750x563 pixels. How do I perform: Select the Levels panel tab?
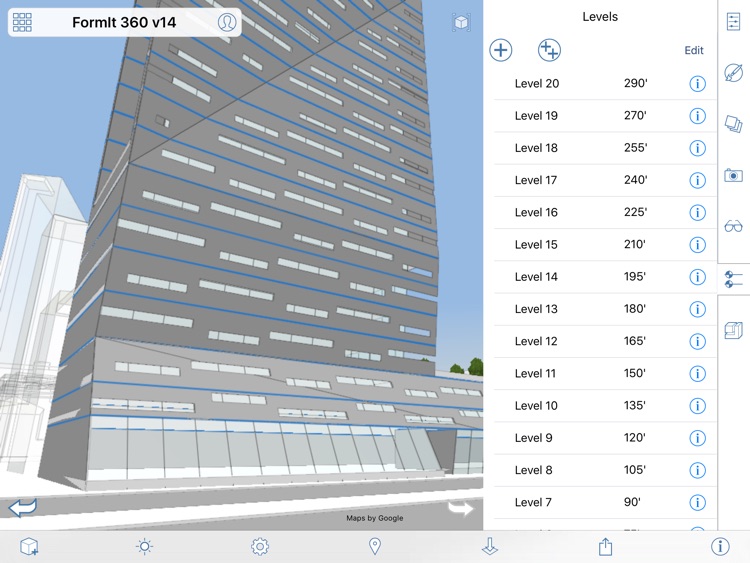733,279
